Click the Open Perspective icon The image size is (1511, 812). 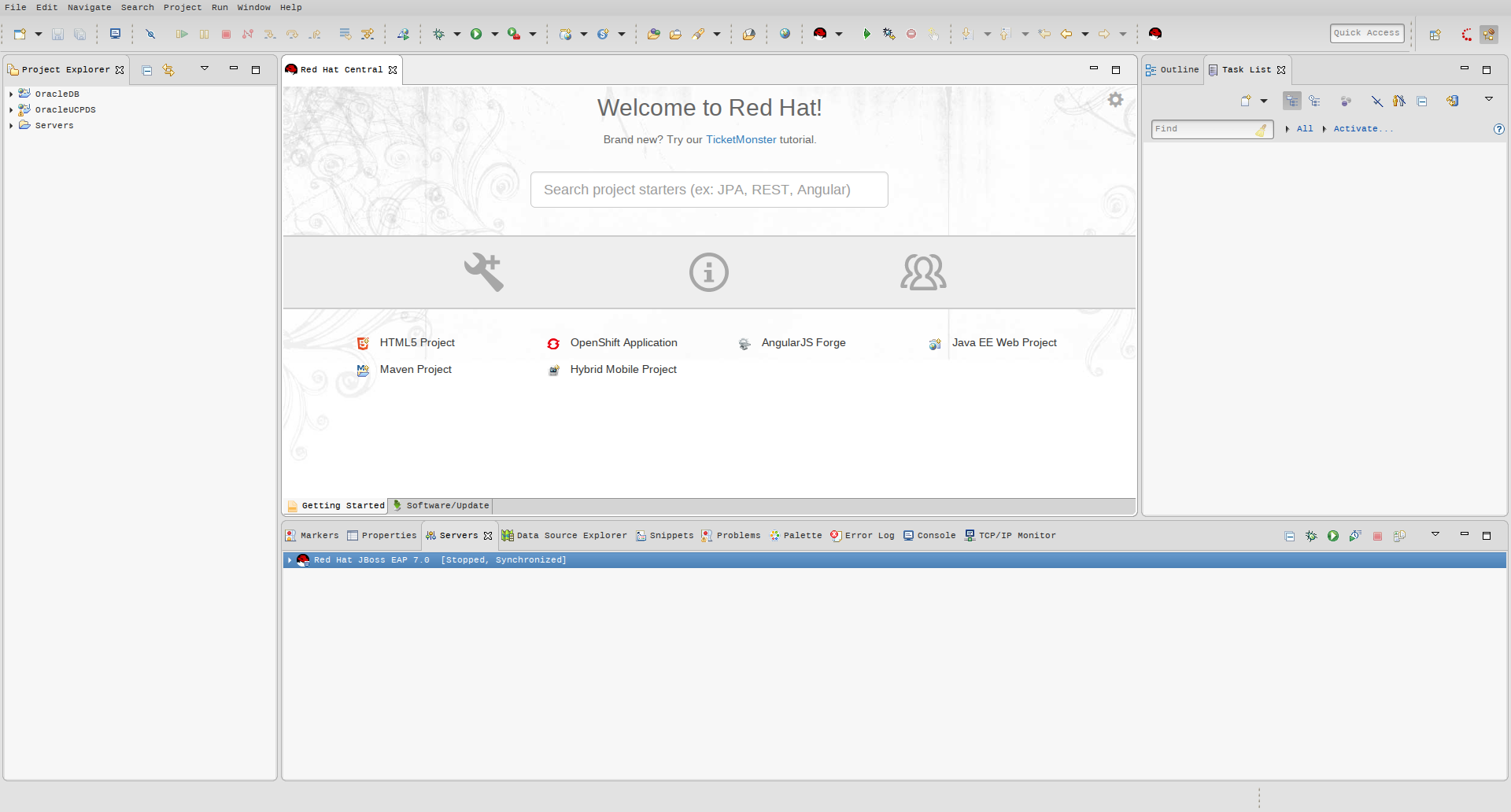[x=1435, y=35]
